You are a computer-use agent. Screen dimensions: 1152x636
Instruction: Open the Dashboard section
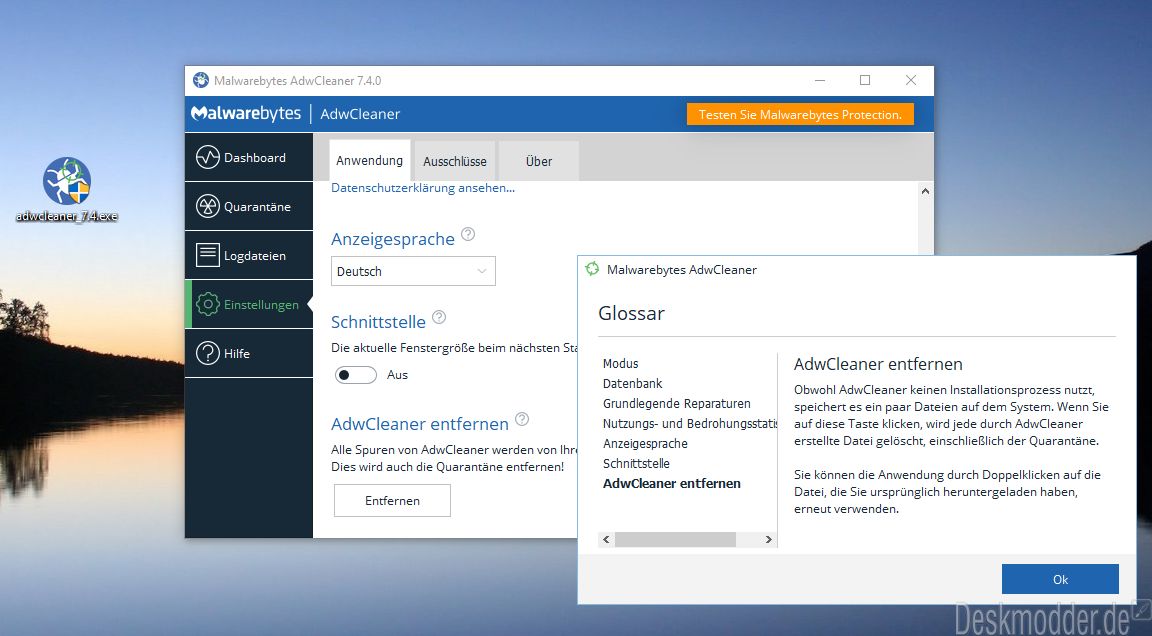[249, 157]
